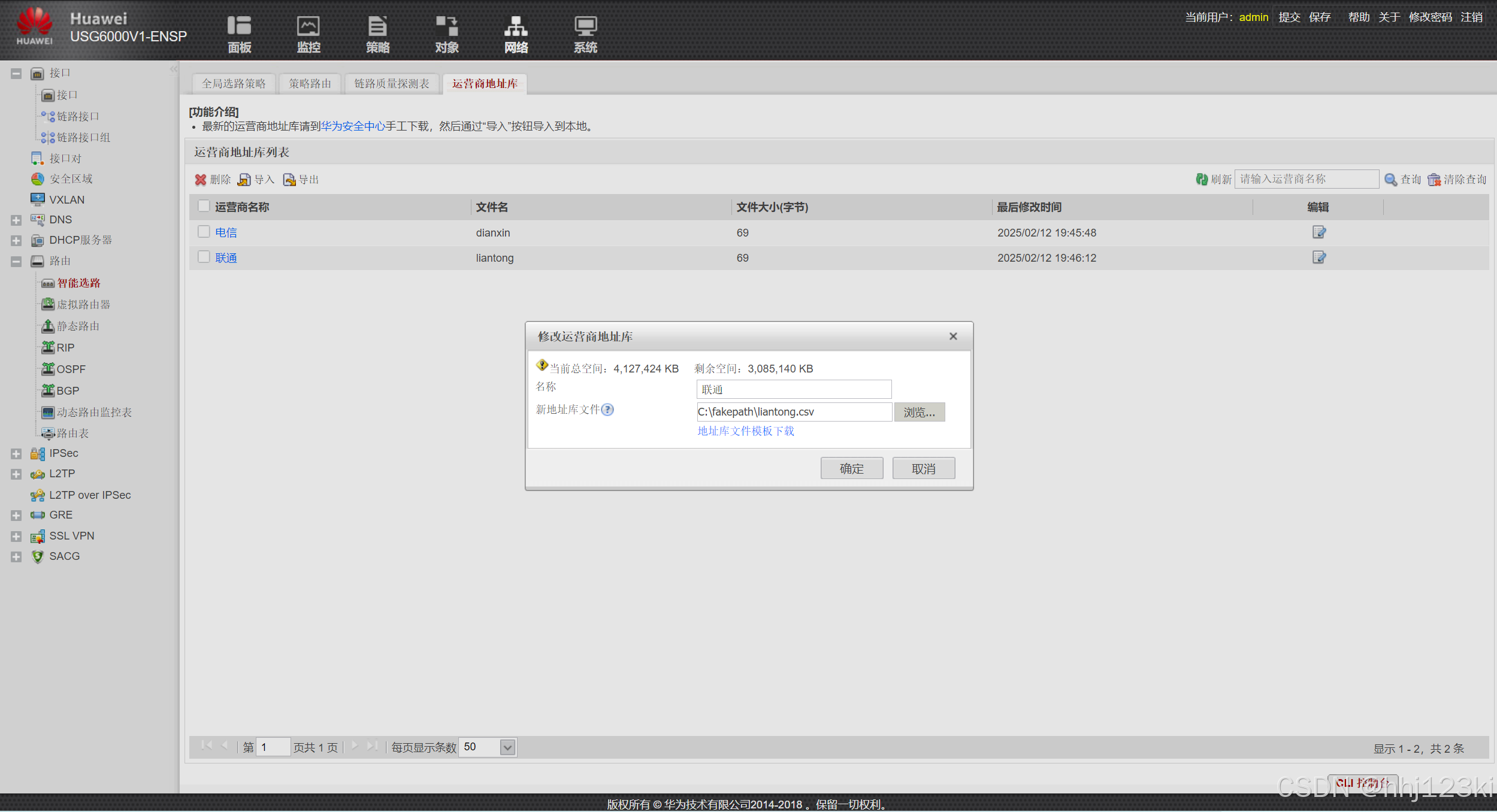Open the 系统 system icon in top navigation
The image size is (1497, 812).
[x=585, y=27]
